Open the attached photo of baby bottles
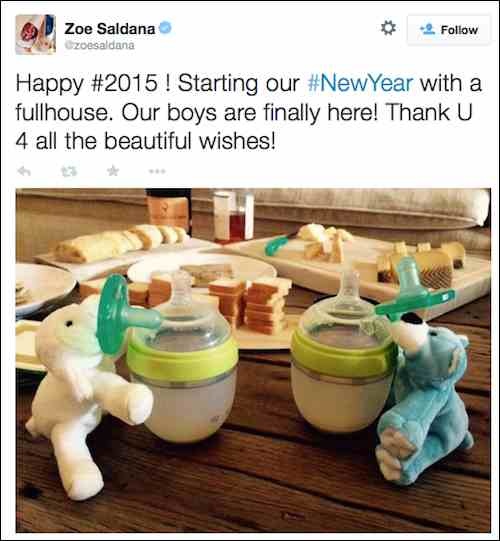Image resolution: width=500 pixels, height=541 pixels. click(253, 360)
